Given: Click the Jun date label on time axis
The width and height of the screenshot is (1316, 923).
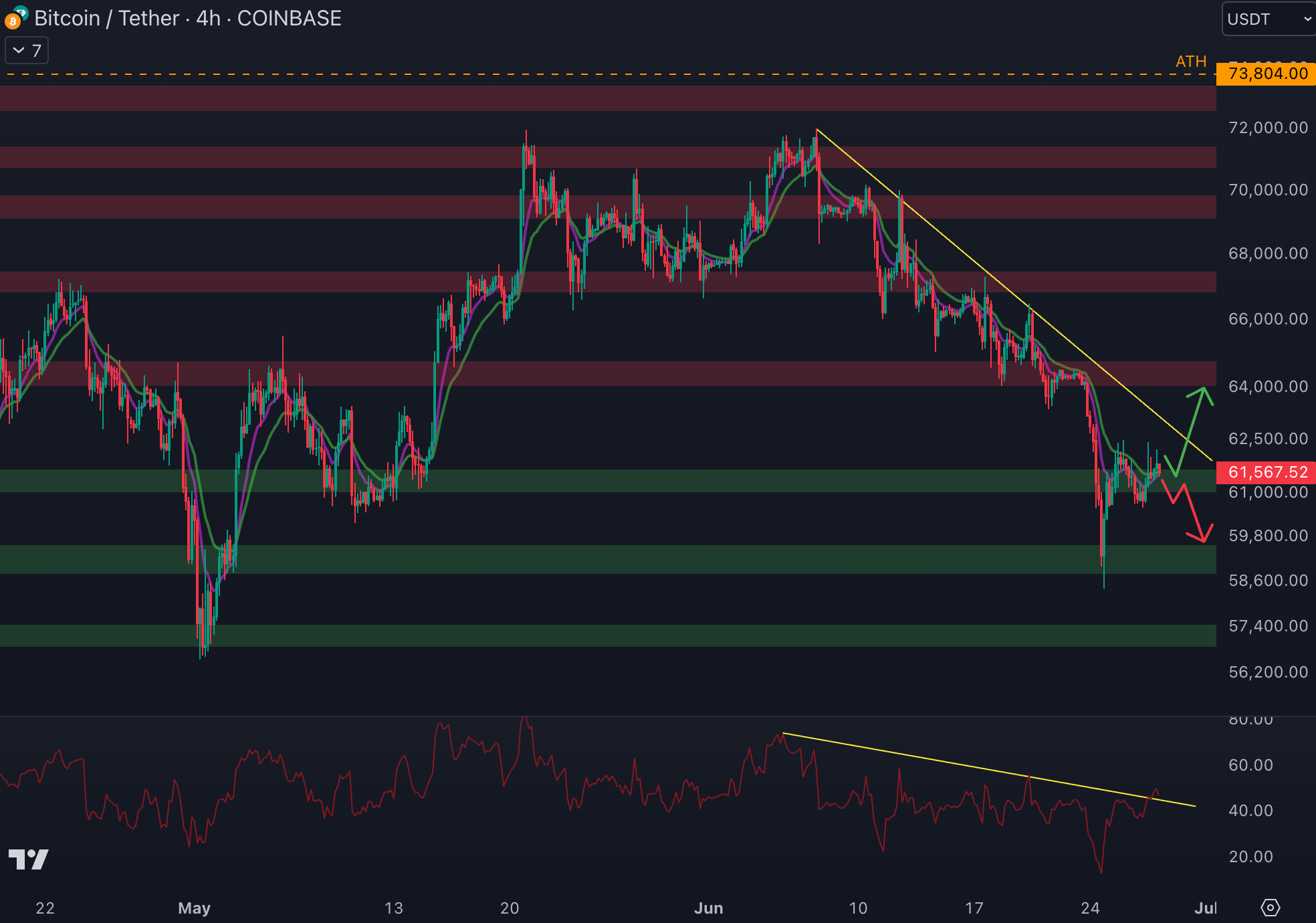Looking at the screenshot, I should point(708,908).
